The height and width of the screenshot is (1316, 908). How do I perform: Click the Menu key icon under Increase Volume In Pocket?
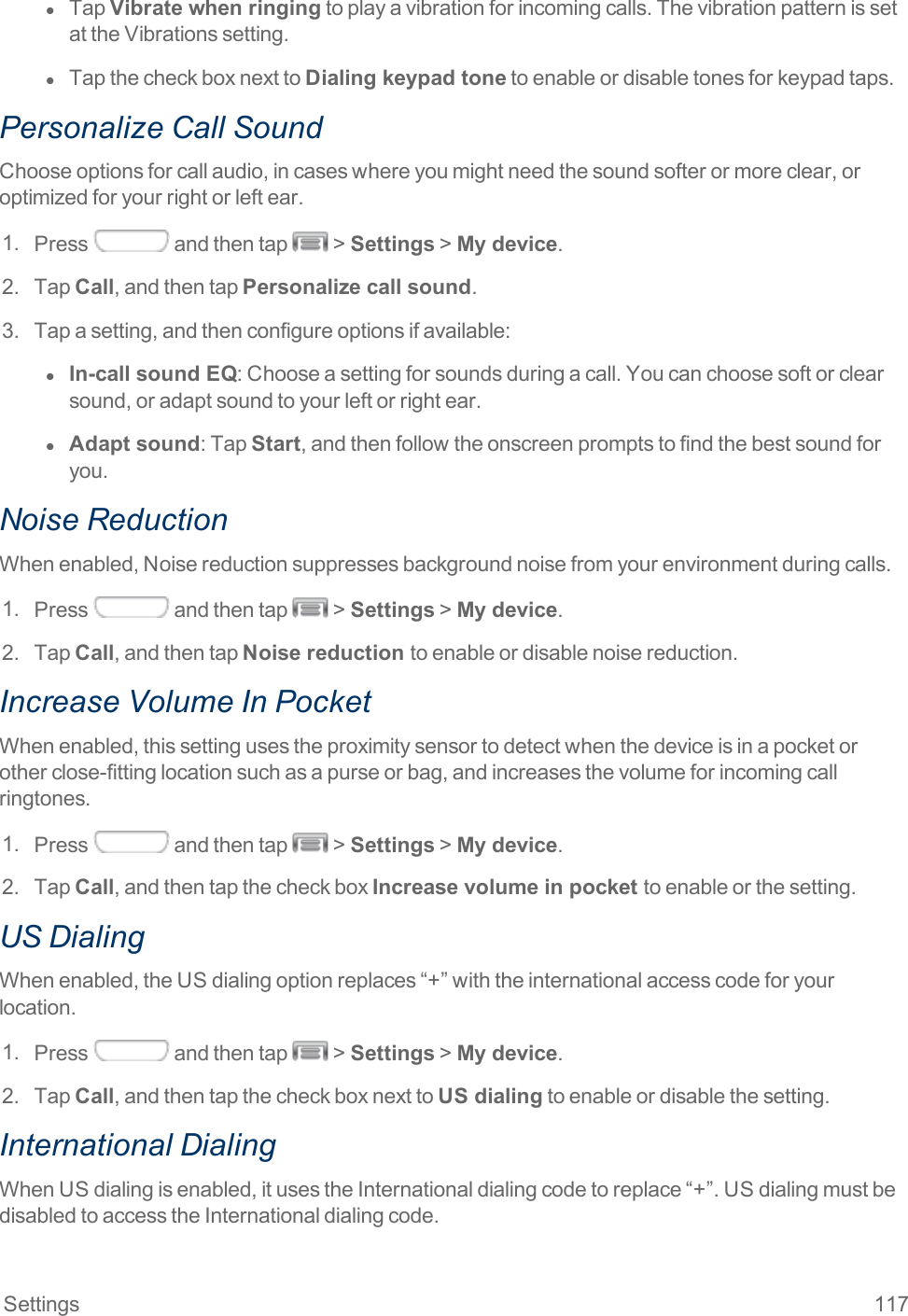tap(310, 844)
